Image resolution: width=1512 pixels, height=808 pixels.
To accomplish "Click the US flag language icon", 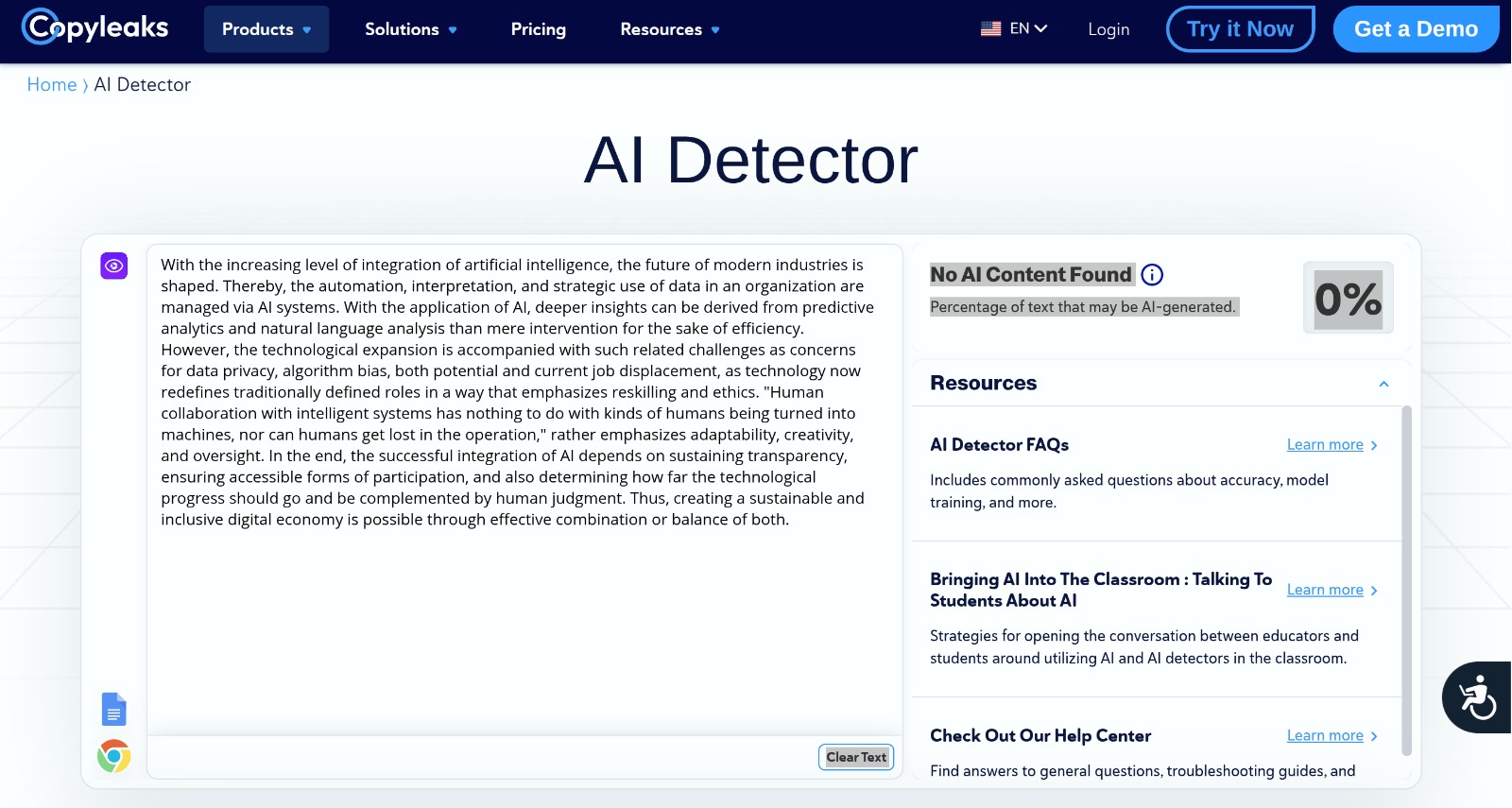I will [x=990, y=29].
